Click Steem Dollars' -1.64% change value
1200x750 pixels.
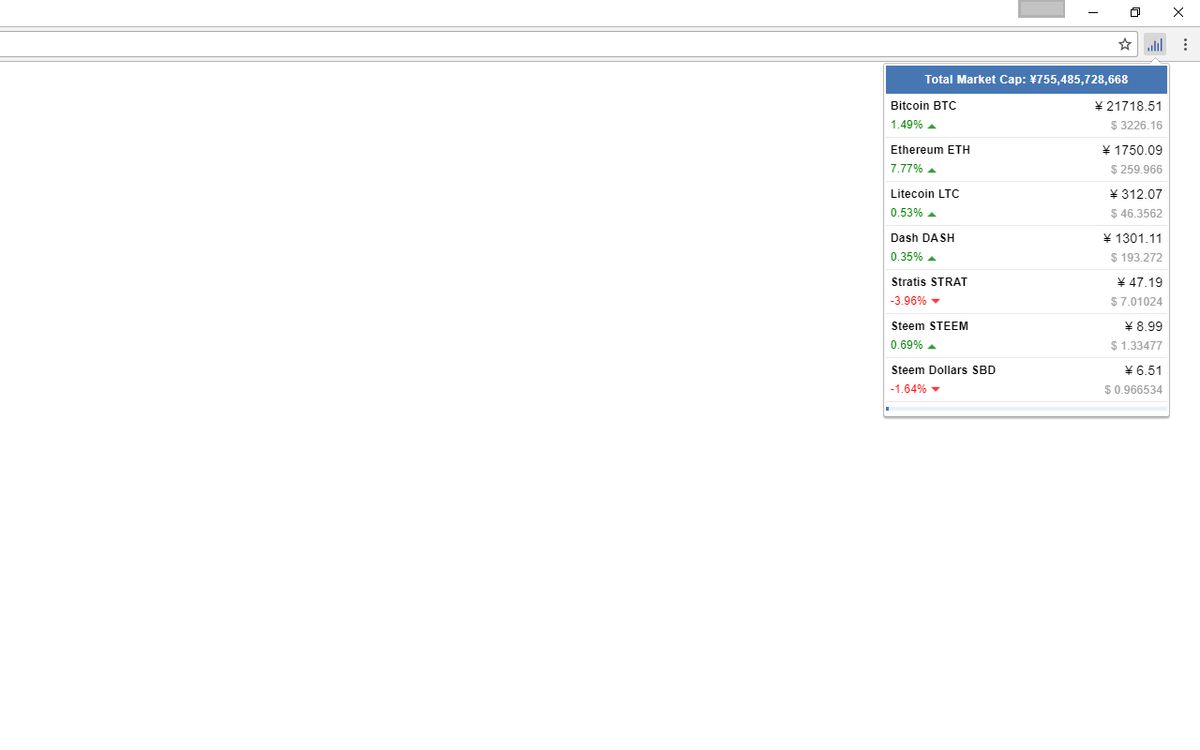point(908,389)
